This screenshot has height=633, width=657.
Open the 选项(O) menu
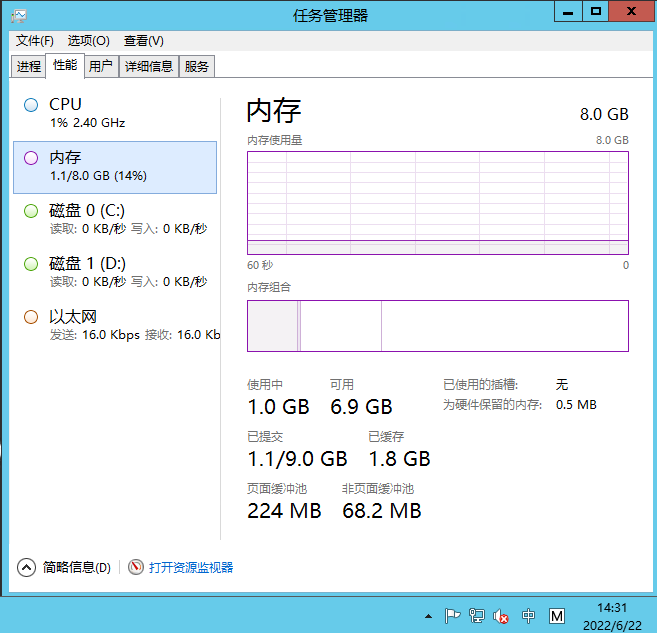pos(88,41)
